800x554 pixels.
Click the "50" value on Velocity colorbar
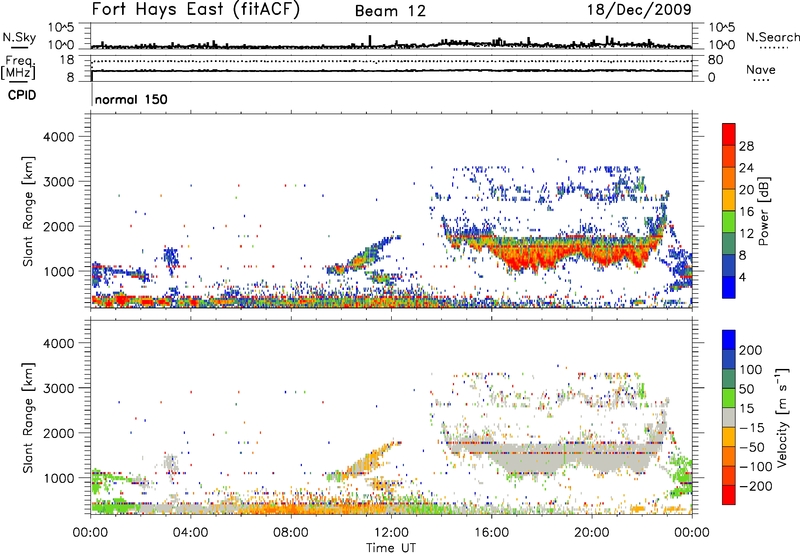click(746, 389)
